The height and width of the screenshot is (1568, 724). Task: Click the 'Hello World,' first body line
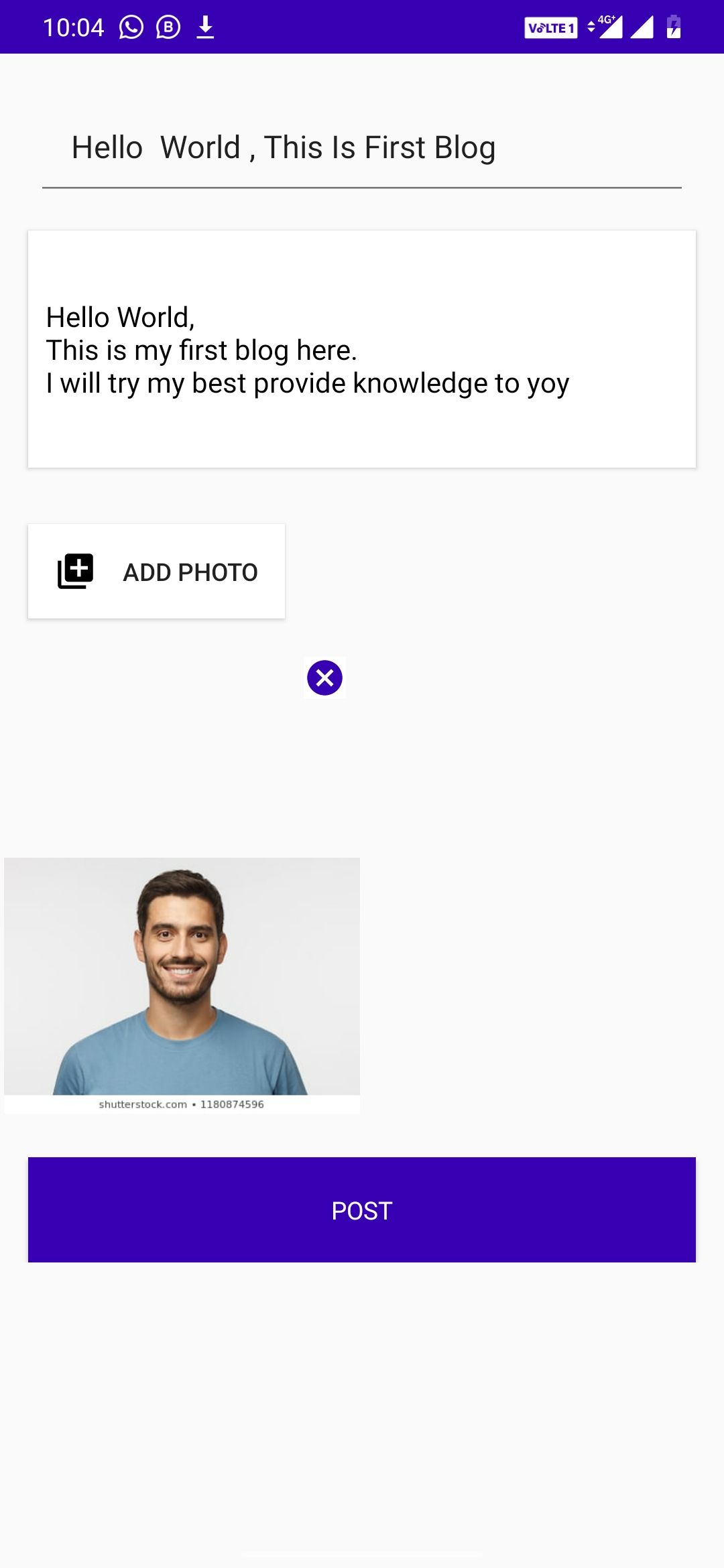coord(121,318)
